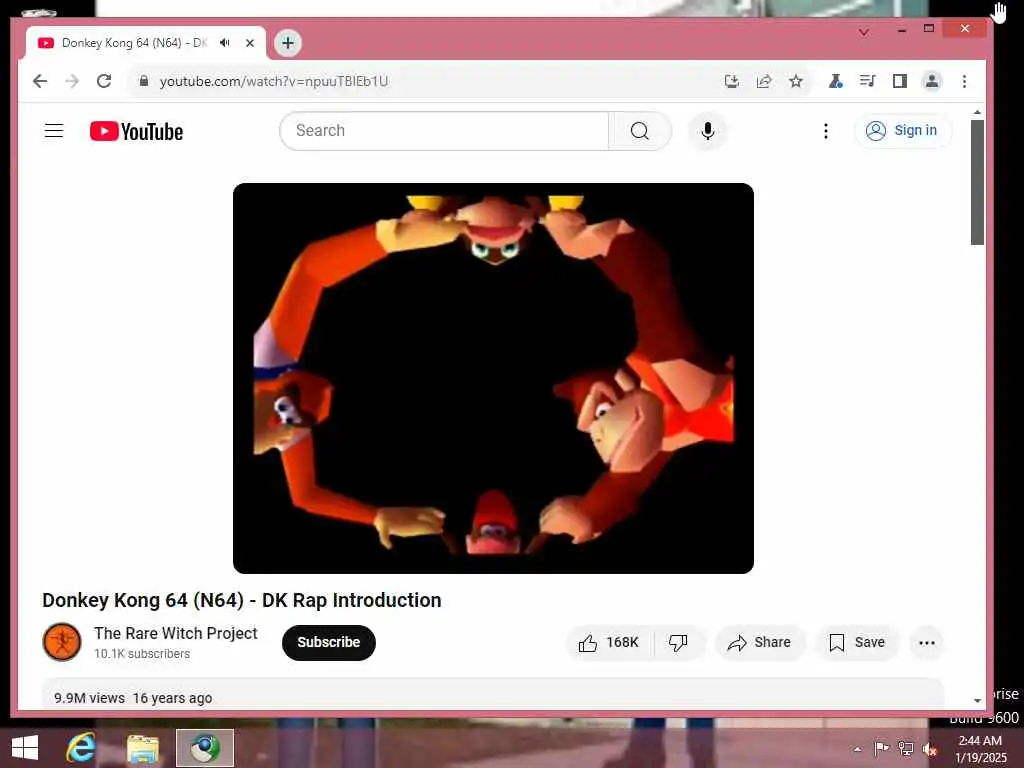Viewport: 1024px width, 768px height.
Task: Save the video to a playlist
Action: [x=857, y=643]
